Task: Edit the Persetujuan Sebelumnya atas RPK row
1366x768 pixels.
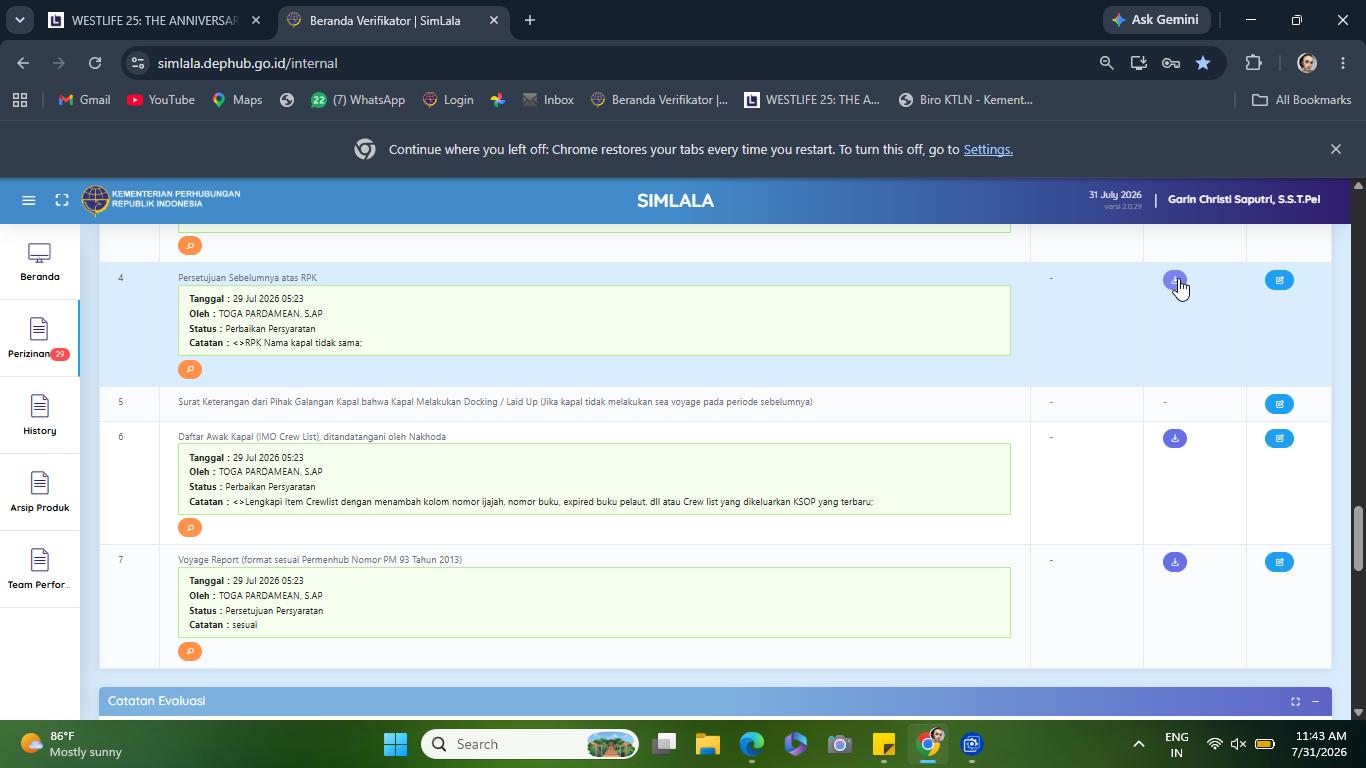Action: pyautogui.click(x=1279, y=280)
